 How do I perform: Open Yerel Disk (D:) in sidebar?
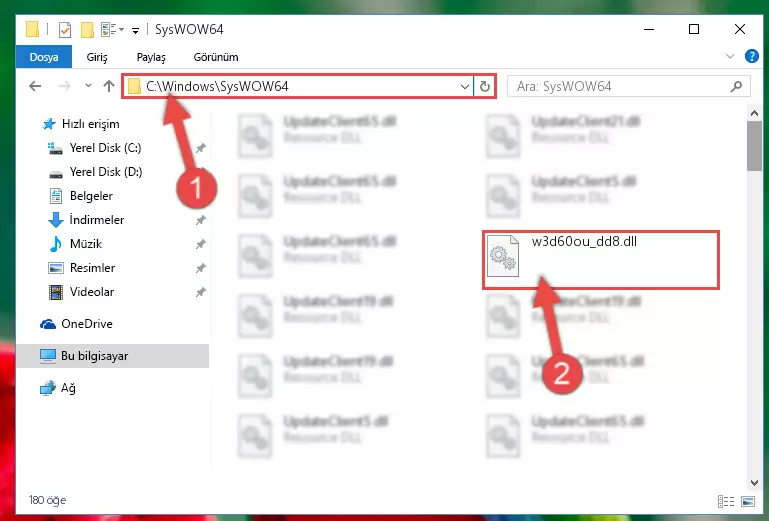pos(105,172)
